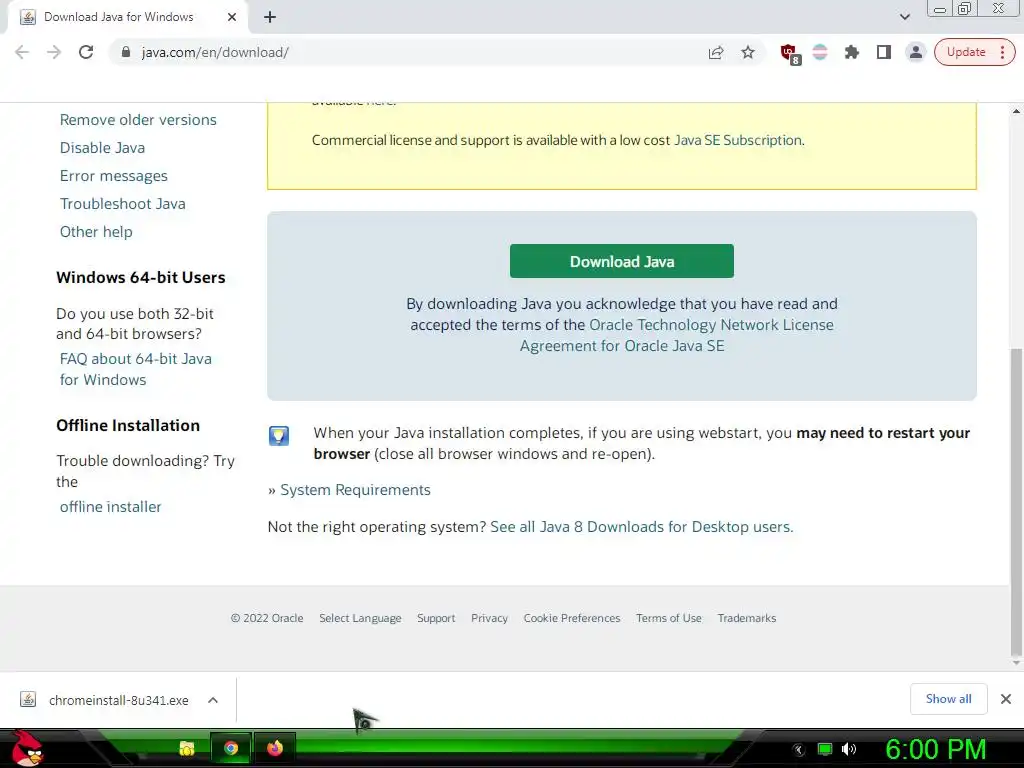Open the Java SE Subscription link
Viewport: 1024px width, 768px height.
[x=738, y=140]
